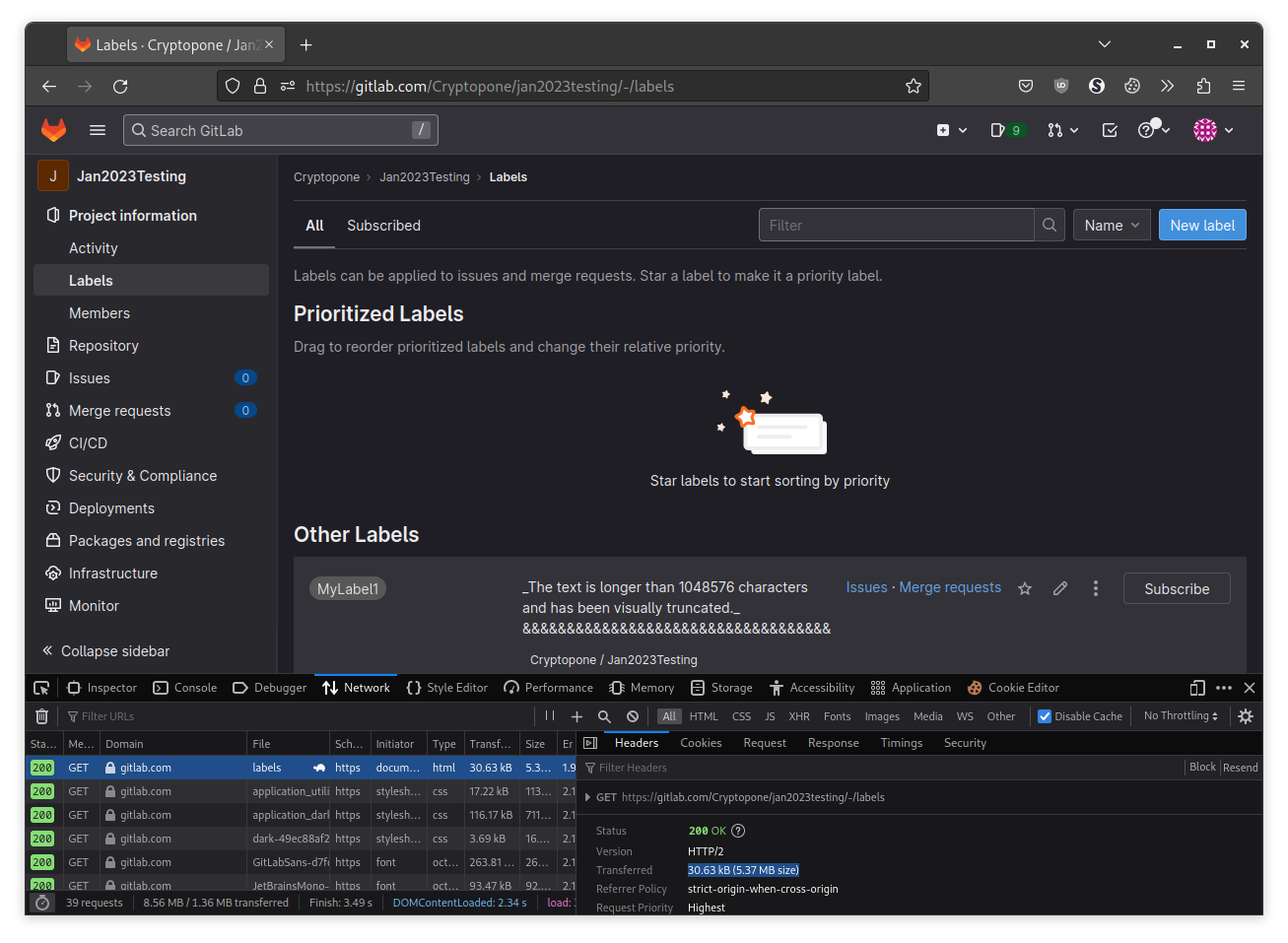Open the Name sort dropdown
1288x943 pixels.
click(x=1112, y=226)
